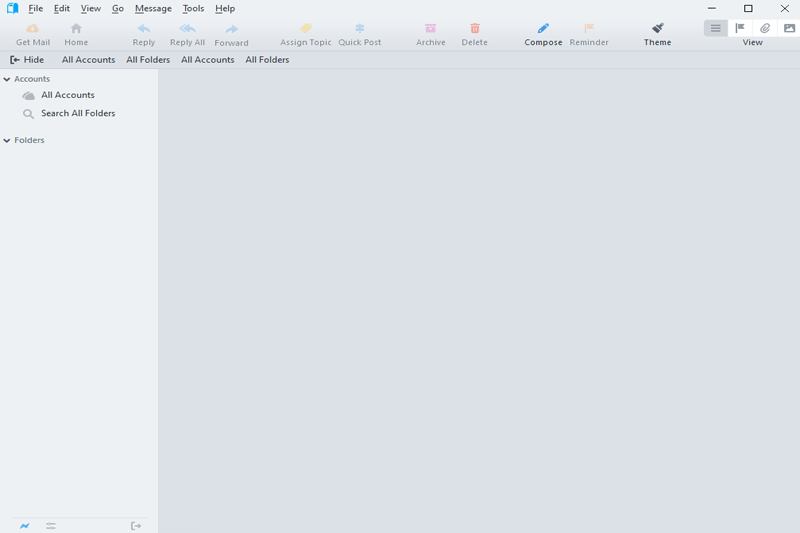This screenshot has height=533, width=800.
Task: Switch to list view mode
Action: (715, 28)
